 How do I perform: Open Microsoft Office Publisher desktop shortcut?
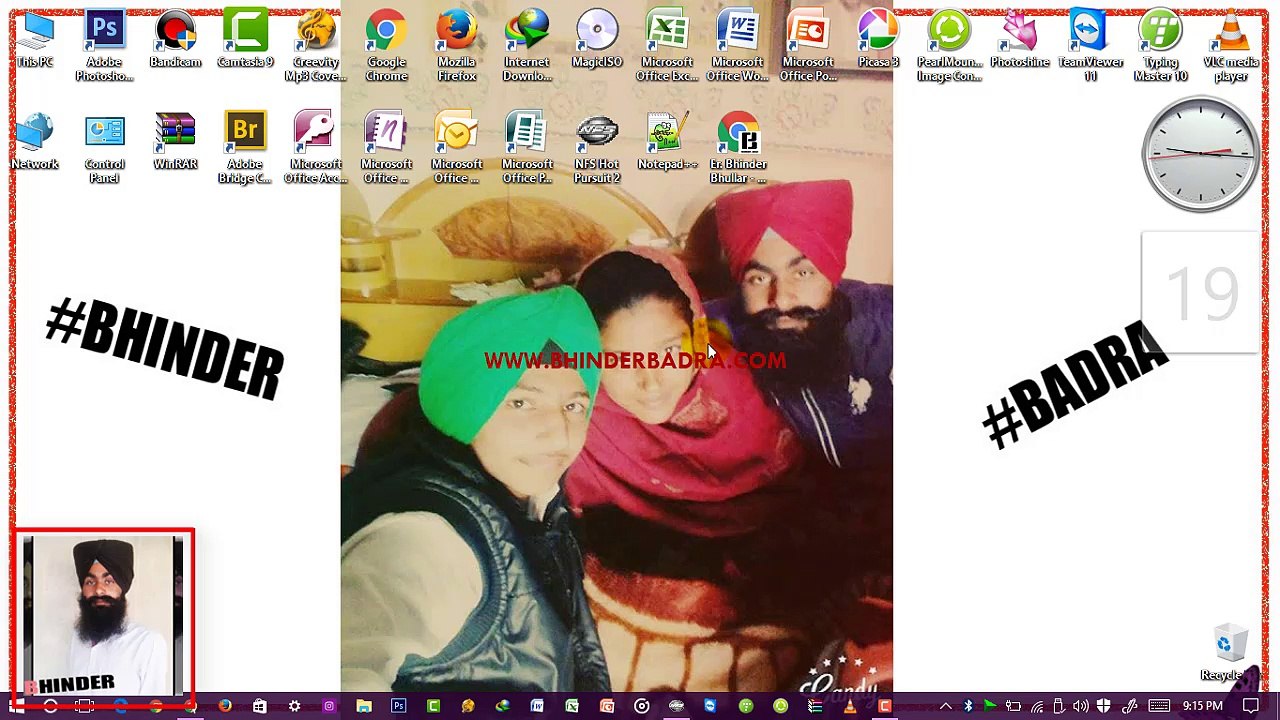tap(527, 148)
